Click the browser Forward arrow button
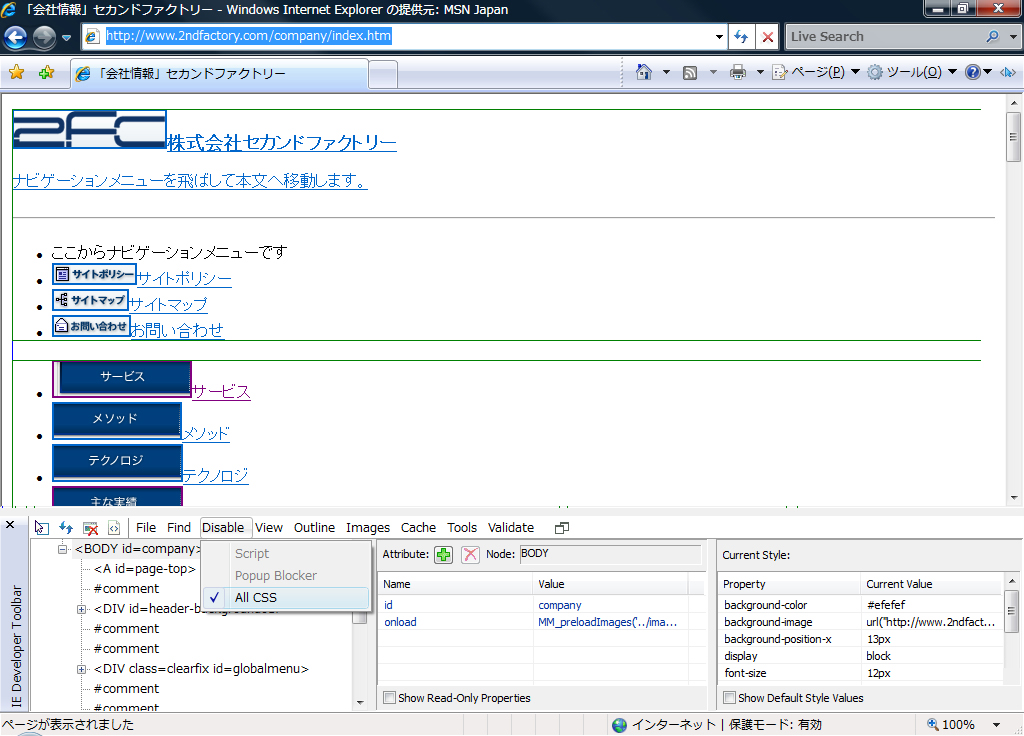The height and width of the screenshot is (736, 1024). point(44,37)
